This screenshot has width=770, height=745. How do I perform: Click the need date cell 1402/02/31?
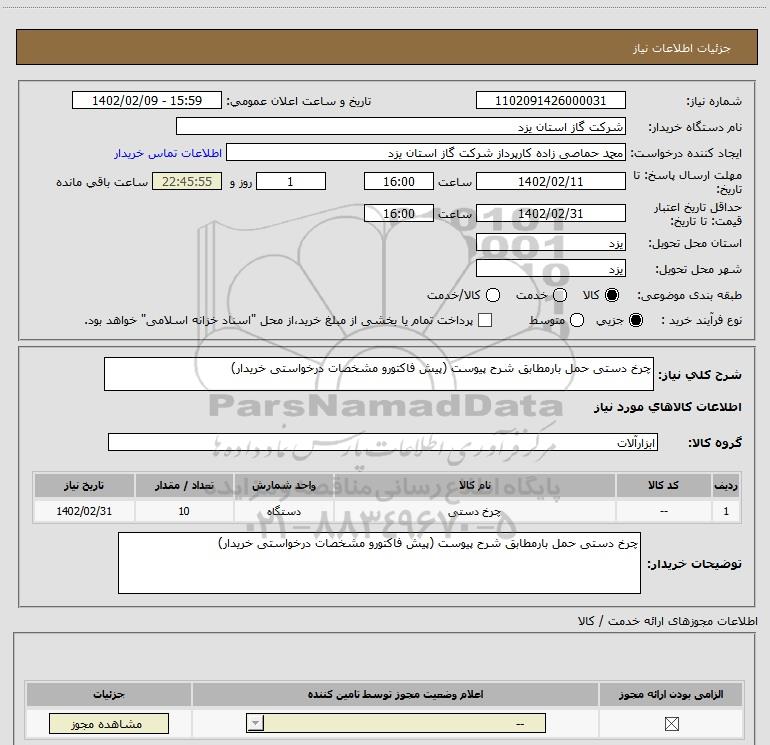[x=84, y=511]
